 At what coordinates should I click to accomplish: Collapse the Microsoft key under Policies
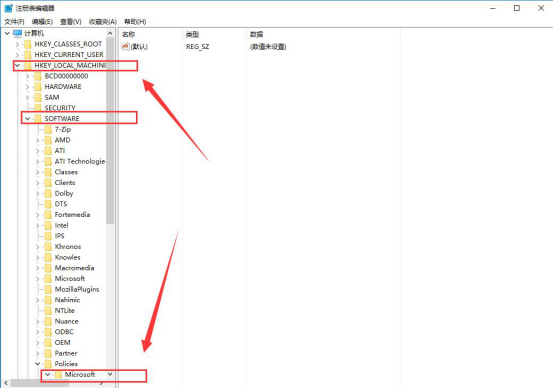click(x=48, y=375)
